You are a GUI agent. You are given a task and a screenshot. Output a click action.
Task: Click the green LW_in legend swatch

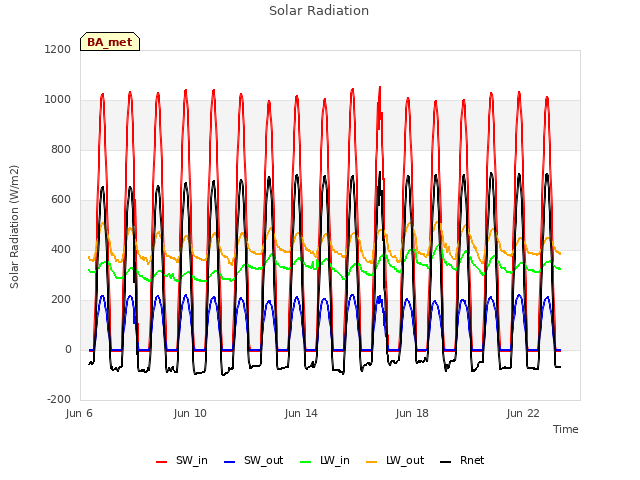[306, 462]
